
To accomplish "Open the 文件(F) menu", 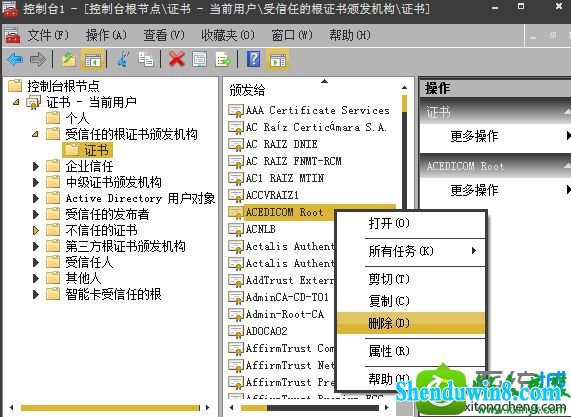I will pyautogui.click(x=48, y=35).
